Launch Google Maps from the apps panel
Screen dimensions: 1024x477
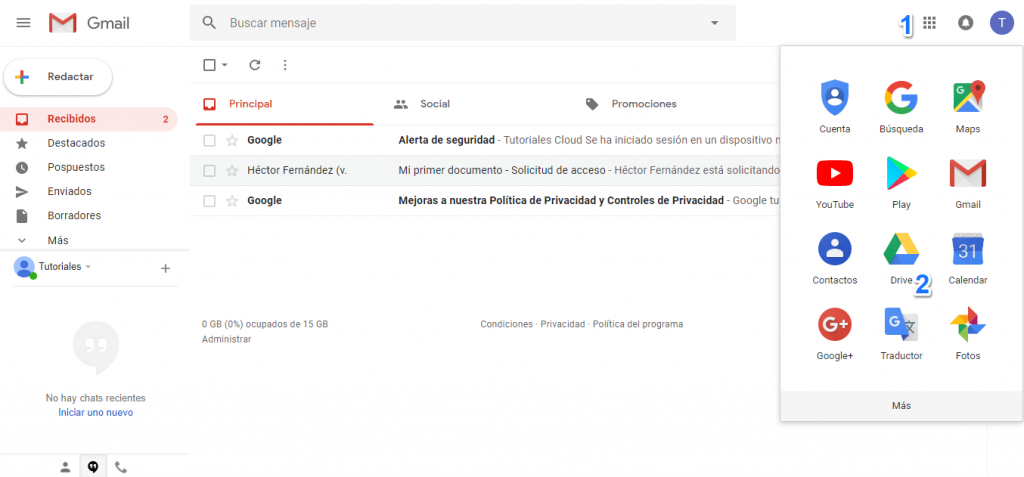967,98
